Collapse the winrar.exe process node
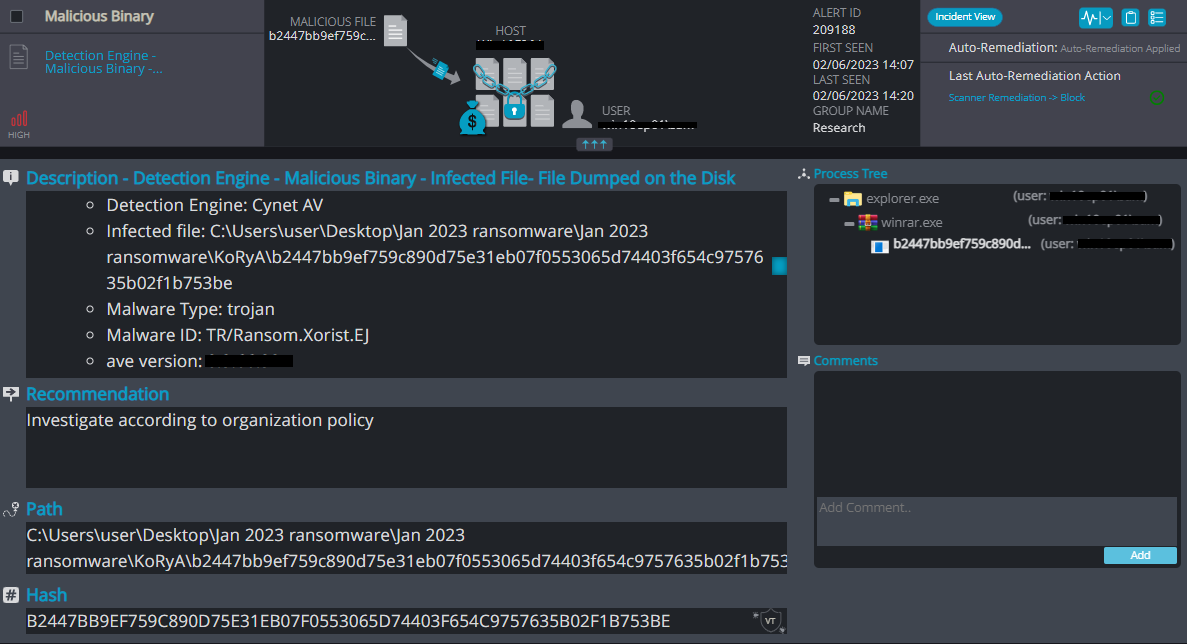Image resolution: width=1187 pixels, height=644 pixels. pos(849,224)
